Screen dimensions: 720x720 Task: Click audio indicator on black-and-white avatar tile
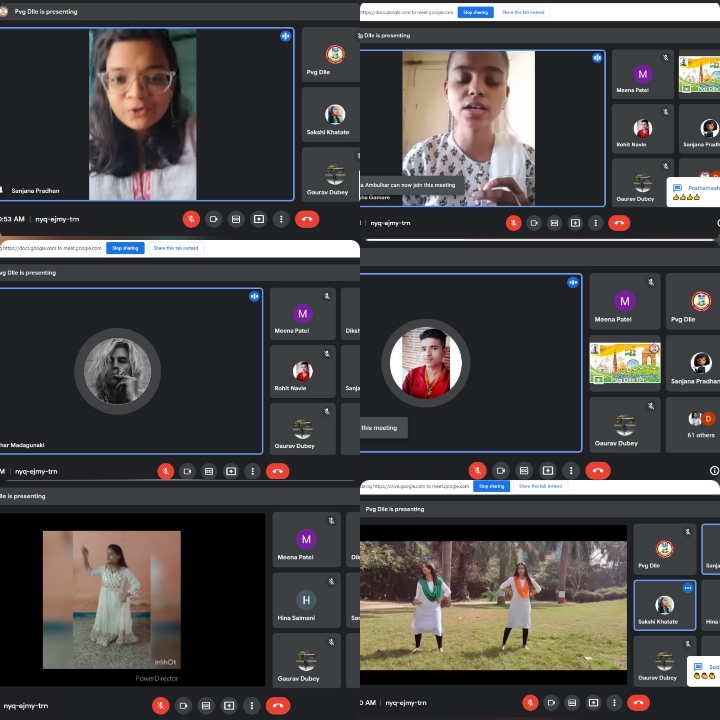pos(254,296)
